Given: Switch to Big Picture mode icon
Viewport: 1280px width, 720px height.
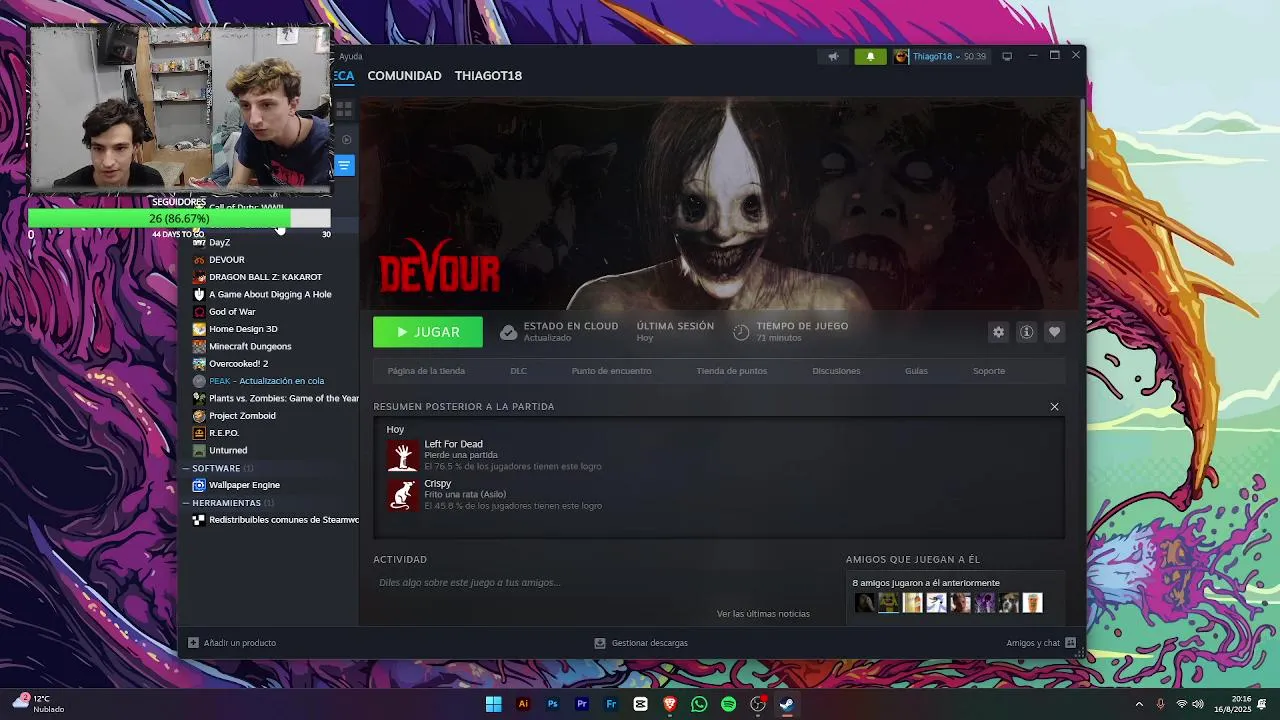Looking at the screenshot, I should [1007, 56].
